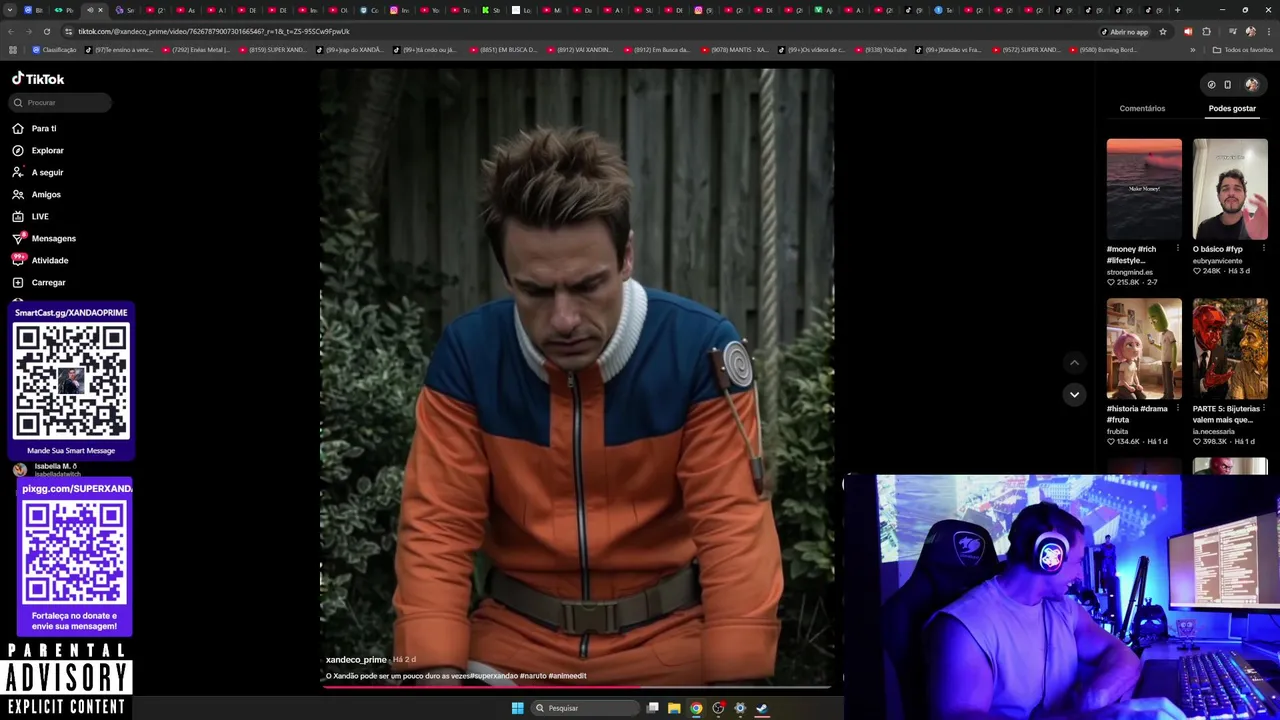Click the Explorar compass icon
The width and height of the screenshot is (1280, 720).
click(x=18, y=150)
